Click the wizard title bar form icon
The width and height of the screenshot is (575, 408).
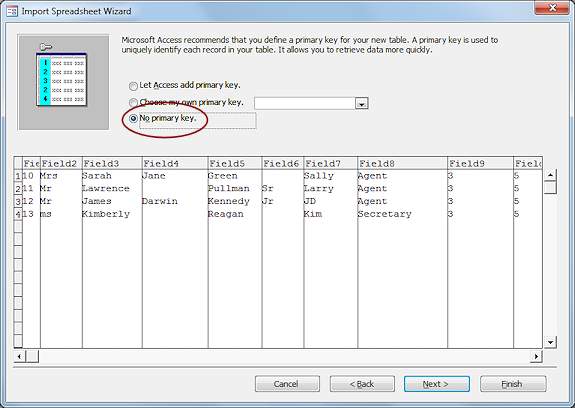pos(12,12)
